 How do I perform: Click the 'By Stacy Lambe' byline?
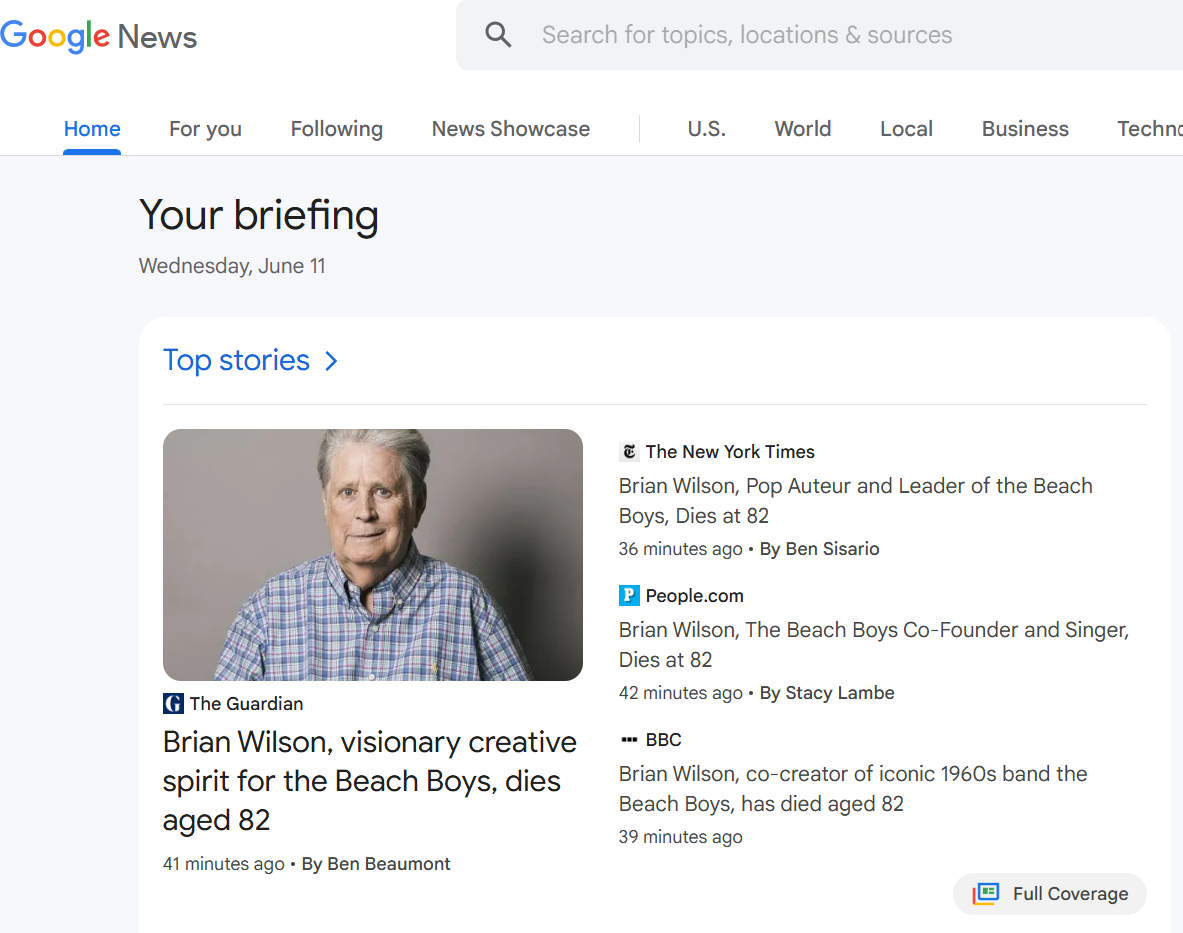(827, 693)
